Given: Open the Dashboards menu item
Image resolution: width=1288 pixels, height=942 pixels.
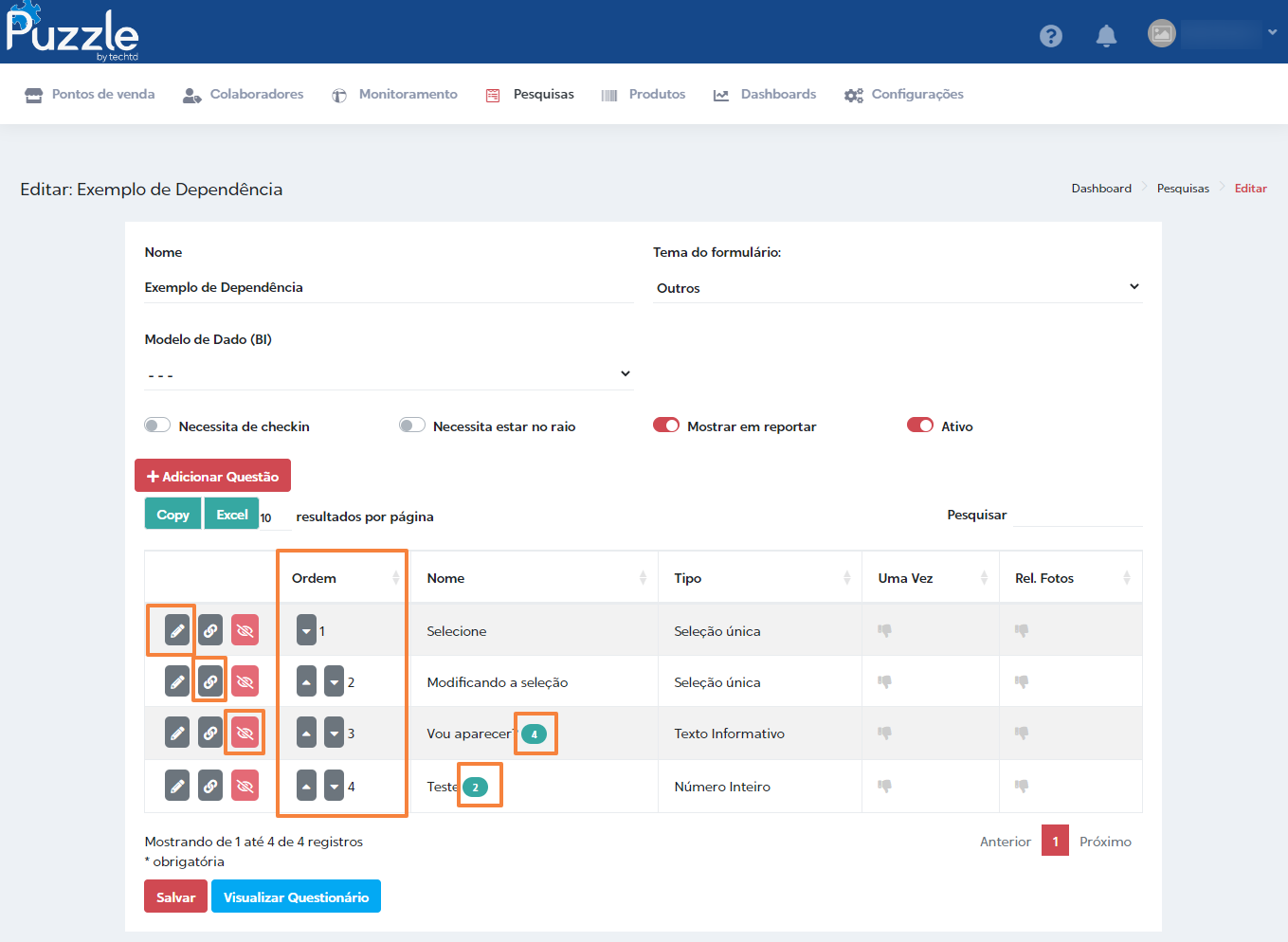Looking at the screenshot, I should coord(765,95).
